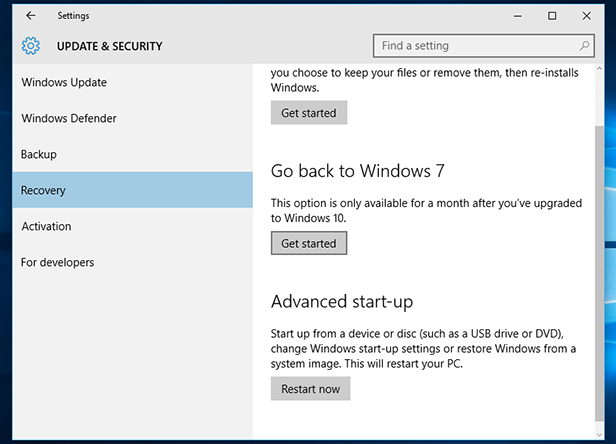Viewport: 616px width, 444px height.
Task: Open the Windows Defender section
Action: coord(132,118)
